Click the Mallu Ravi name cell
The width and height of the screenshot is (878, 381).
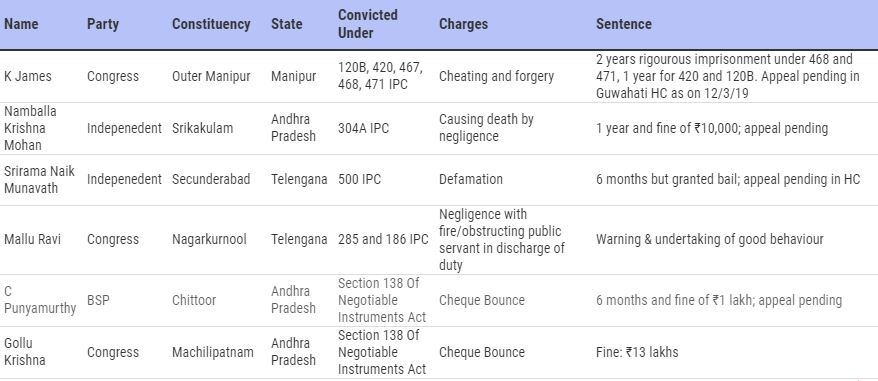coord(32,239)
